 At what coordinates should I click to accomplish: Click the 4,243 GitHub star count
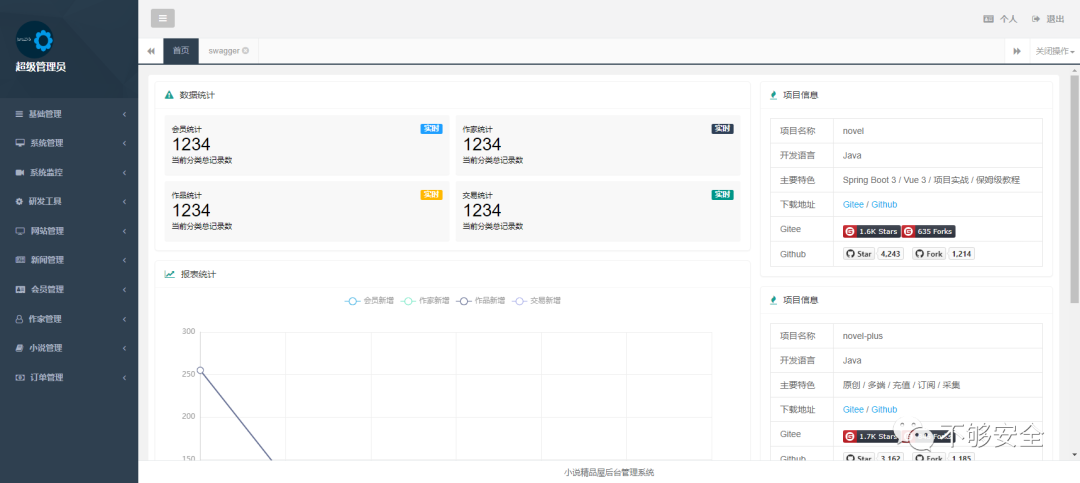[x=890, y=254]
